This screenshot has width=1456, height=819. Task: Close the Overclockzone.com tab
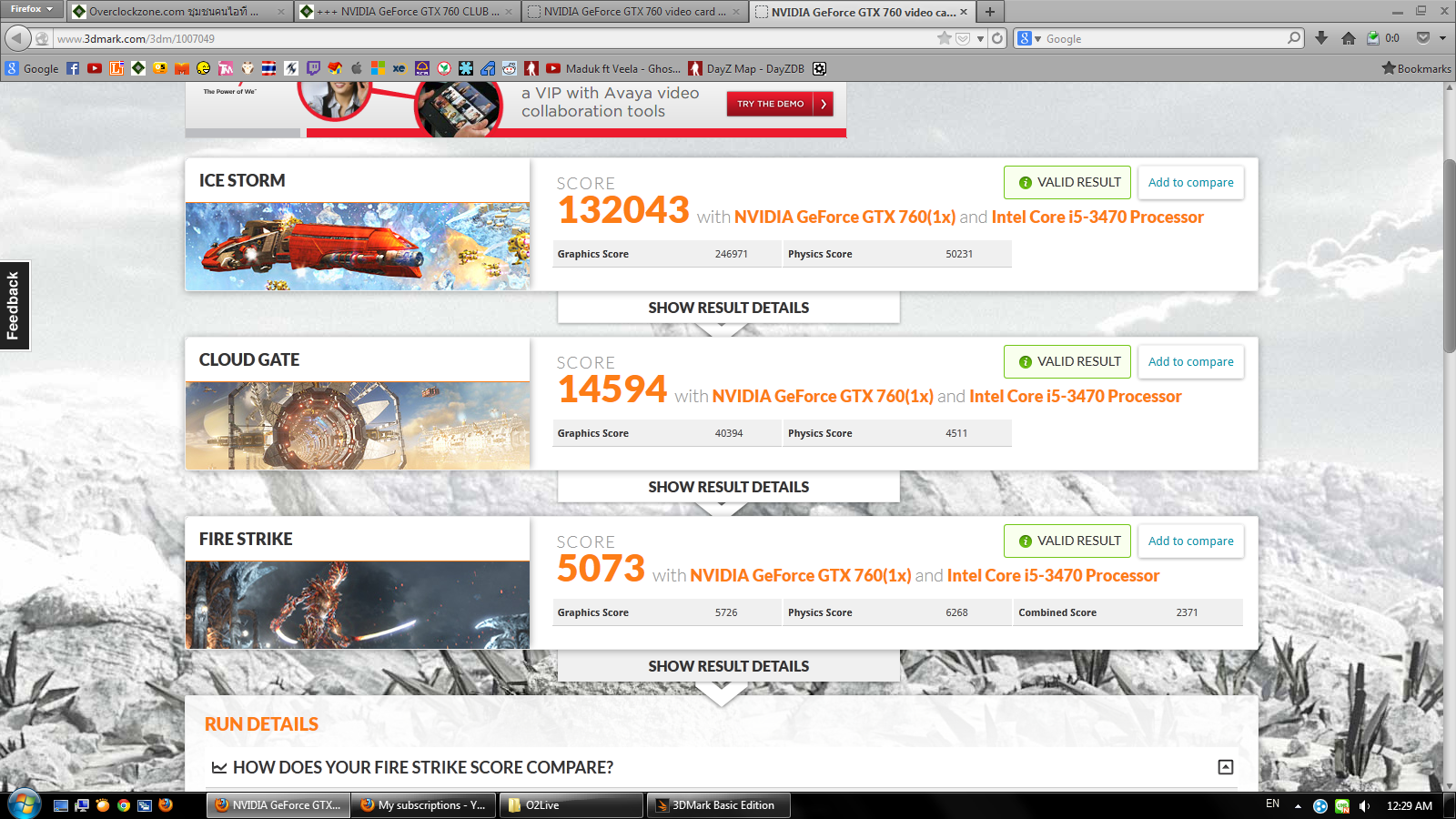pyautogui.click(x=281, y=12)
